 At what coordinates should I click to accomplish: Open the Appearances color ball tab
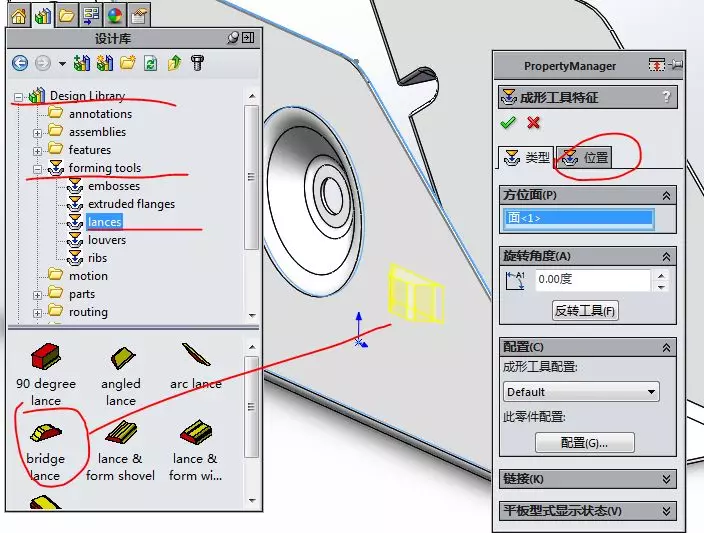click(x=115, y=16)
